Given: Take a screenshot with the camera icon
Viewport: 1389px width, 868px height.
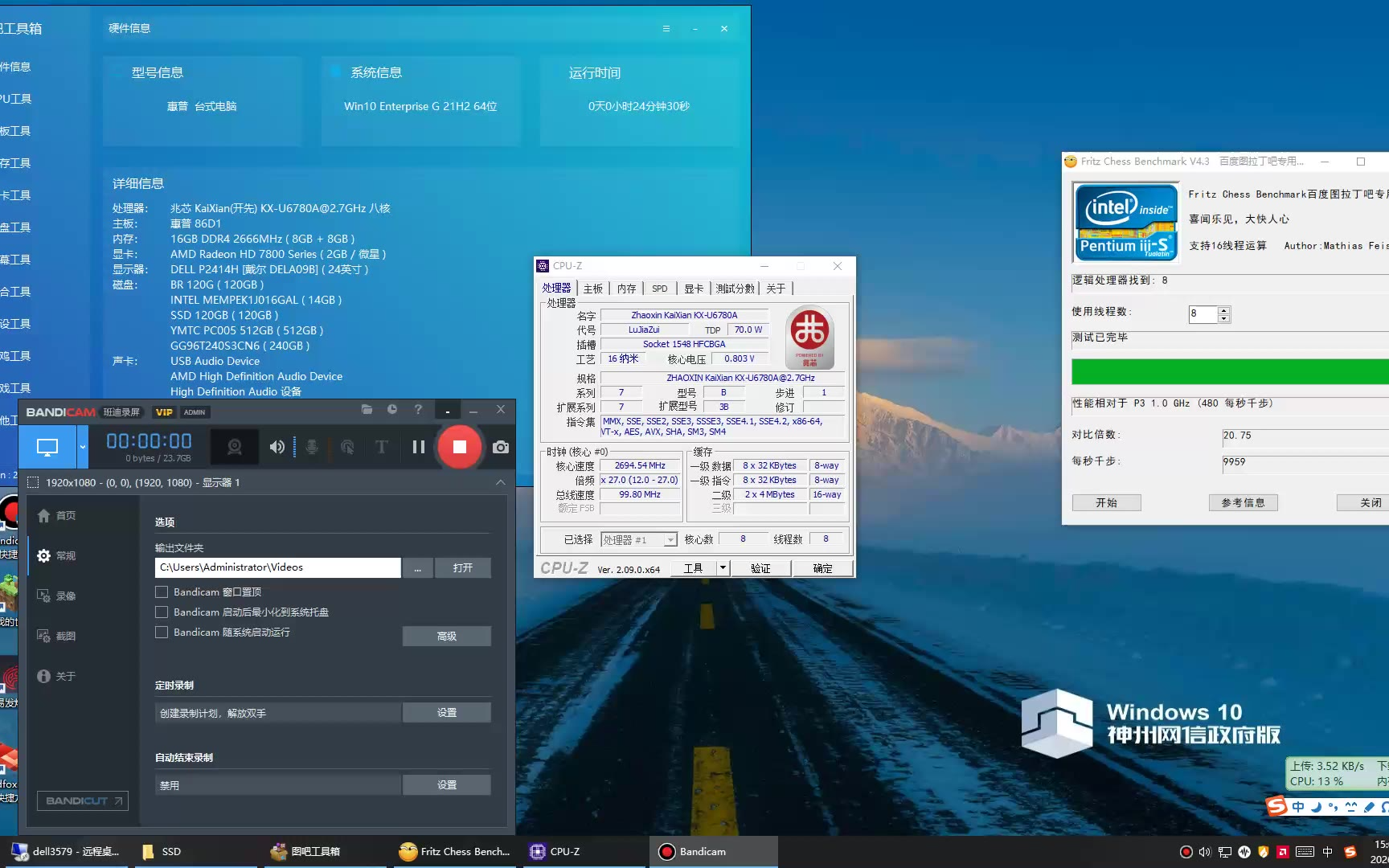Looking at the screenshot, I should click(x=500, y=447).
